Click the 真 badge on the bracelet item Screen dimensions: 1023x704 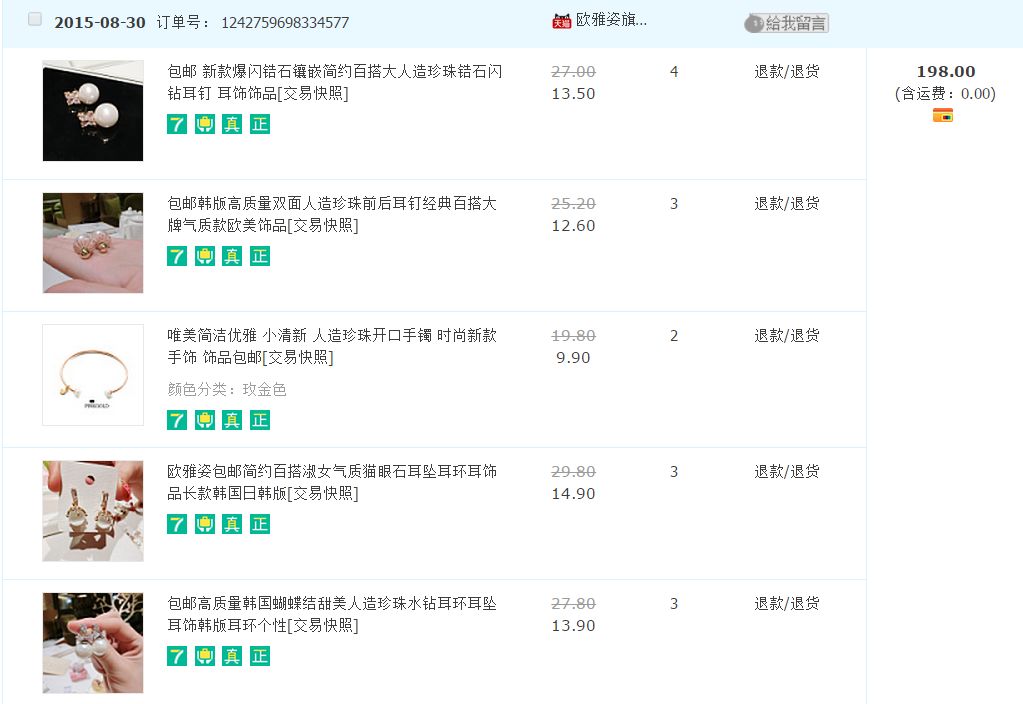[x=232, y=420]
